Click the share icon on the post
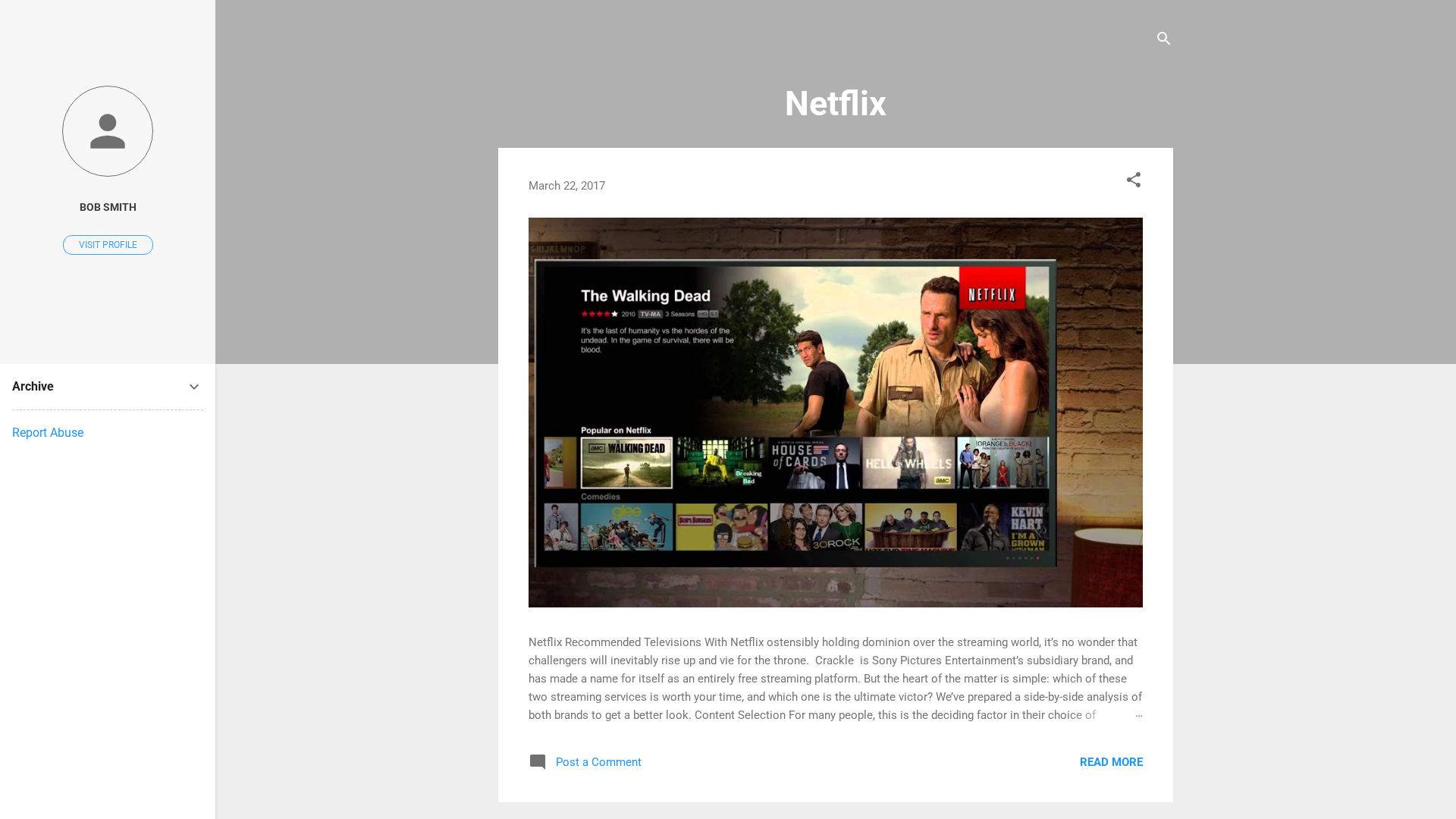Image resolution: width=1456 pixels, height=819 pixels. point(1134,180)
